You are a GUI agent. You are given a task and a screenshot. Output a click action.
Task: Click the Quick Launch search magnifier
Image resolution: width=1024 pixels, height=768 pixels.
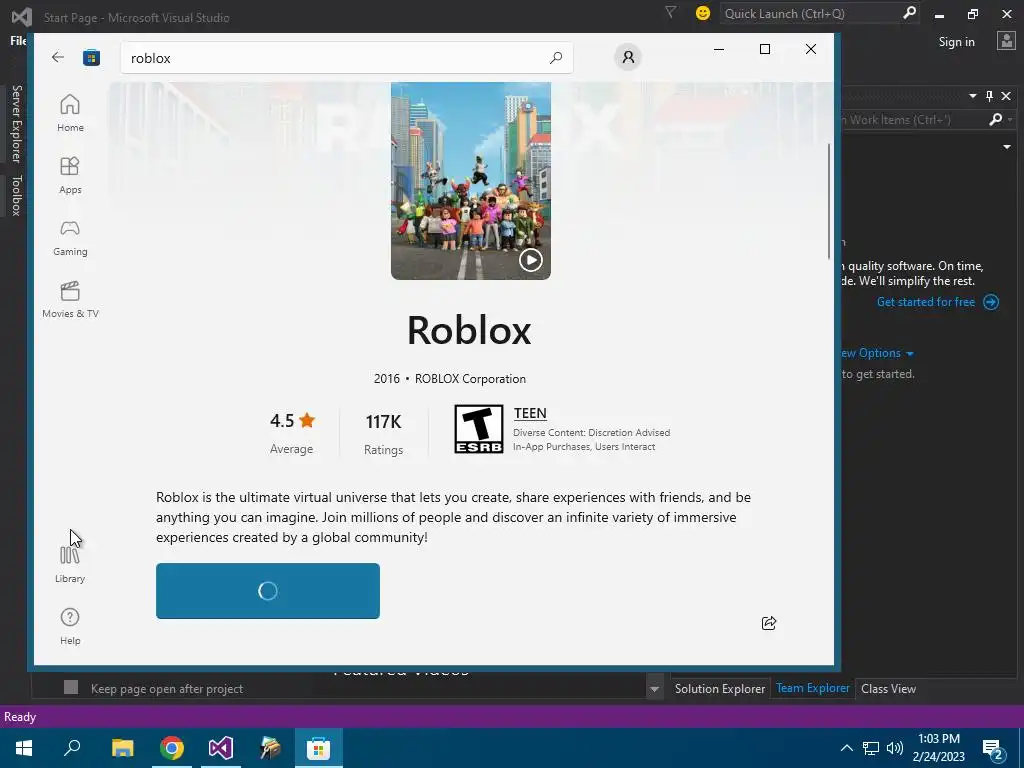(x=908, y=13)
